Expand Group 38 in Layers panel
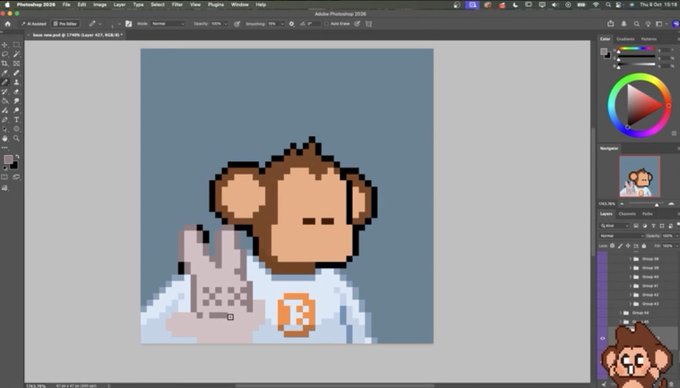Viewport: 680px width, 388px height. point(630,259)
